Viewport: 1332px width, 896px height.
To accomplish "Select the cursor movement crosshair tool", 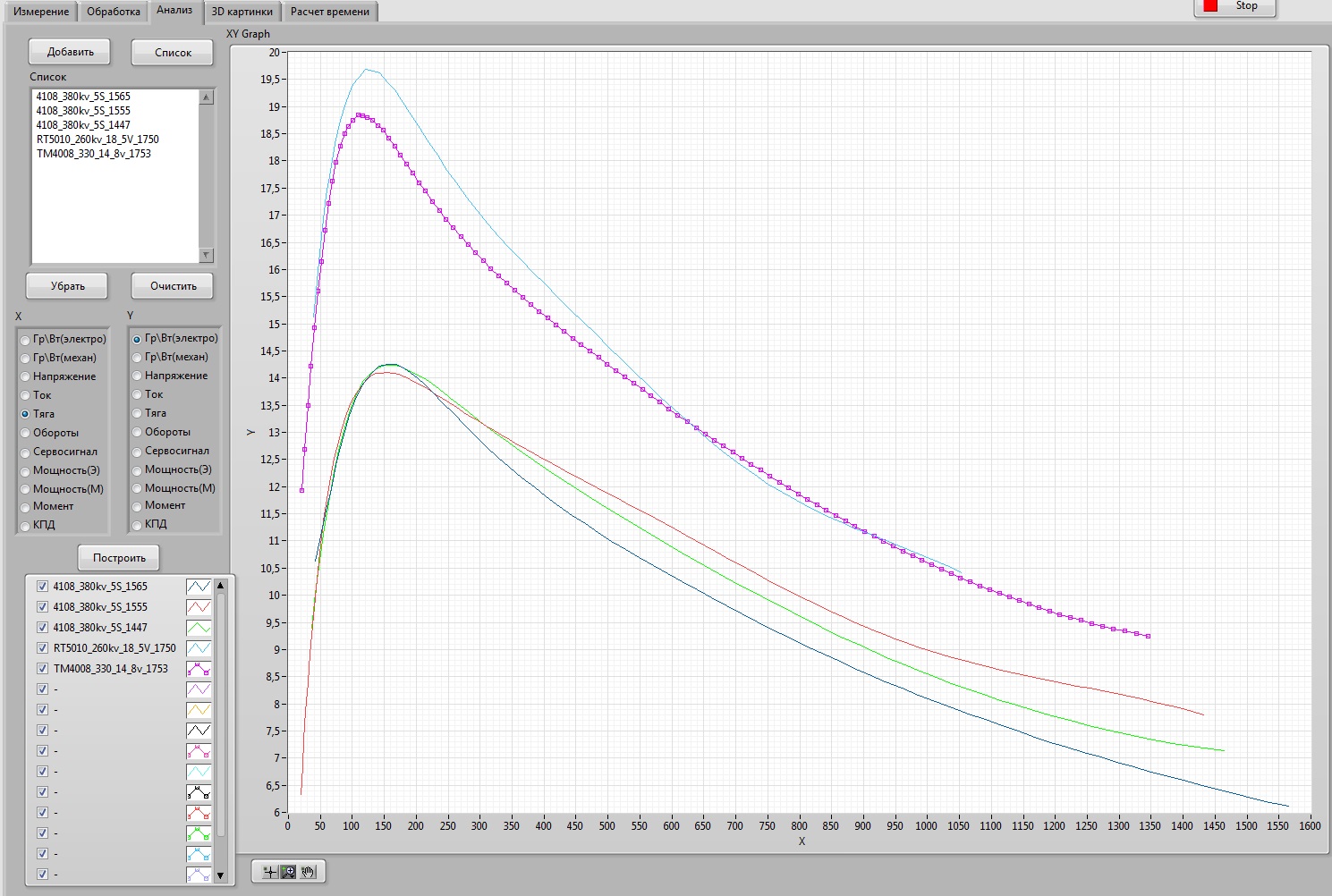I will (x=269, y=872).
